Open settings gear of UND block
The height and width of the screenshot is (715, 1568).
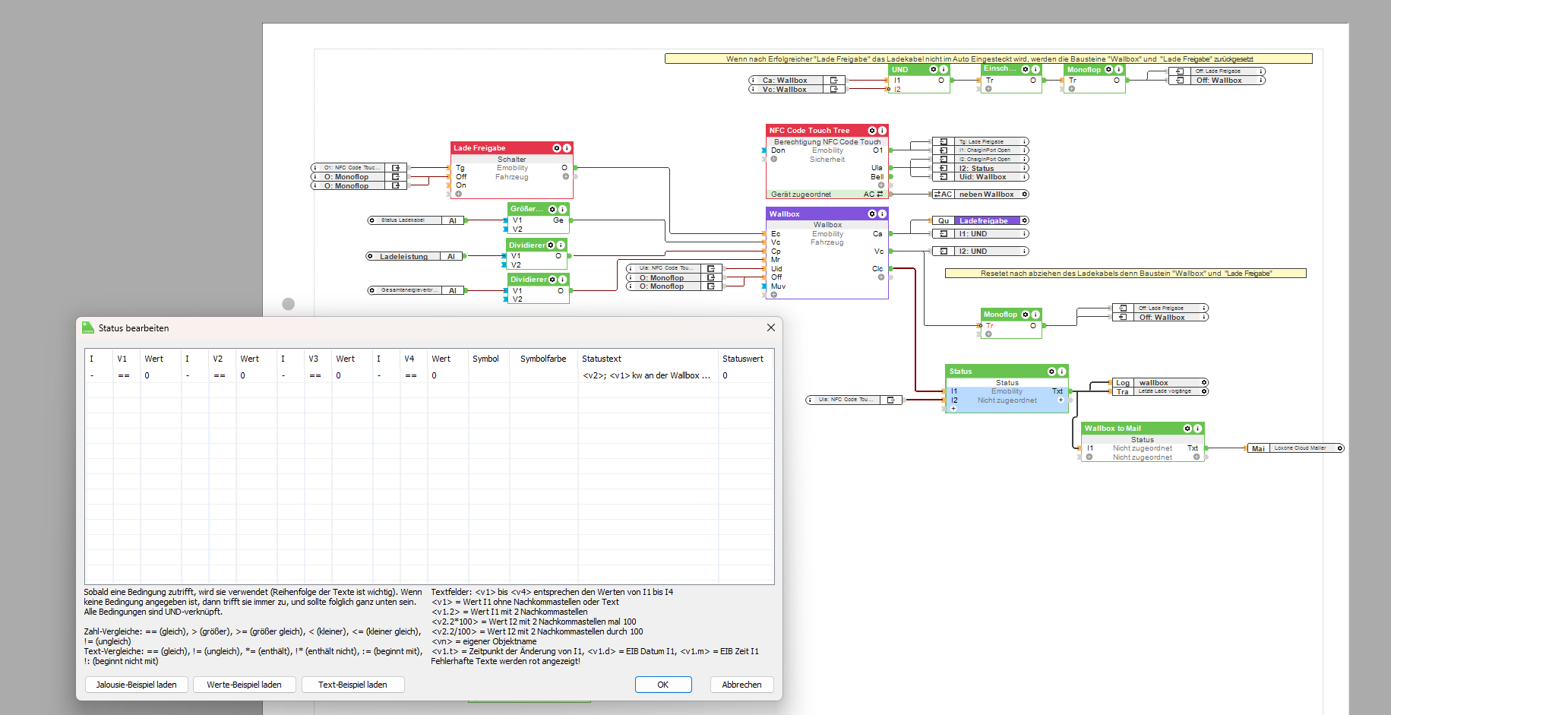[934, 69]
